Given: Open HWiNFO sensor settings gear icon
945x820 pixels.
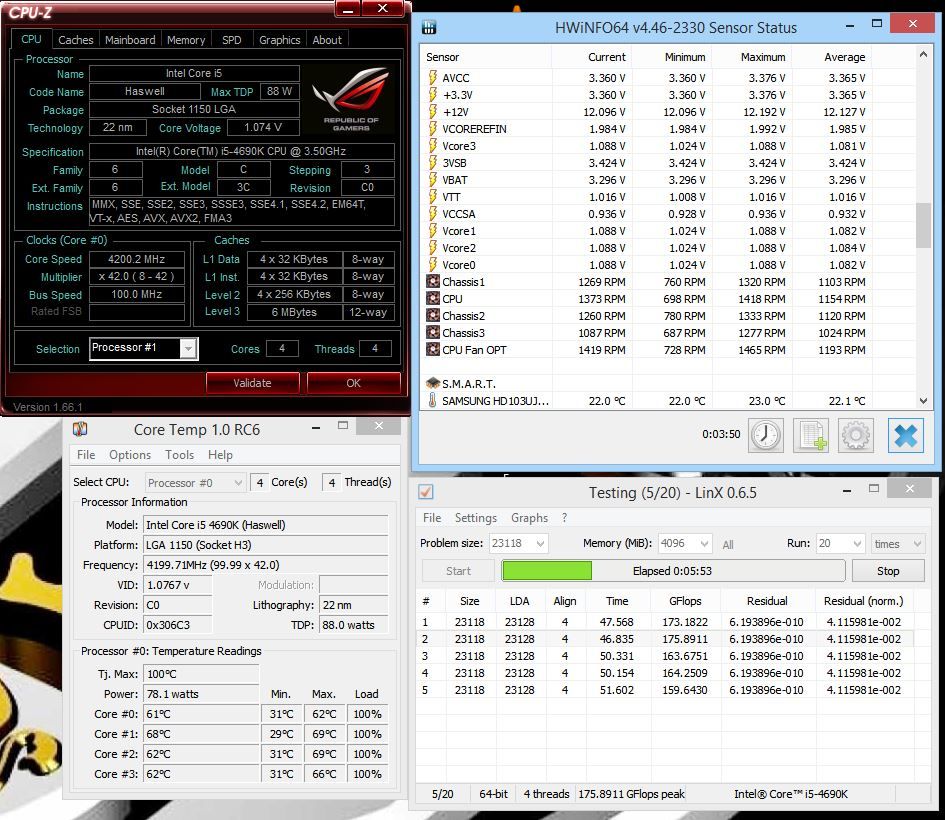Looking at the screenshot, I should tap(856, 435).
